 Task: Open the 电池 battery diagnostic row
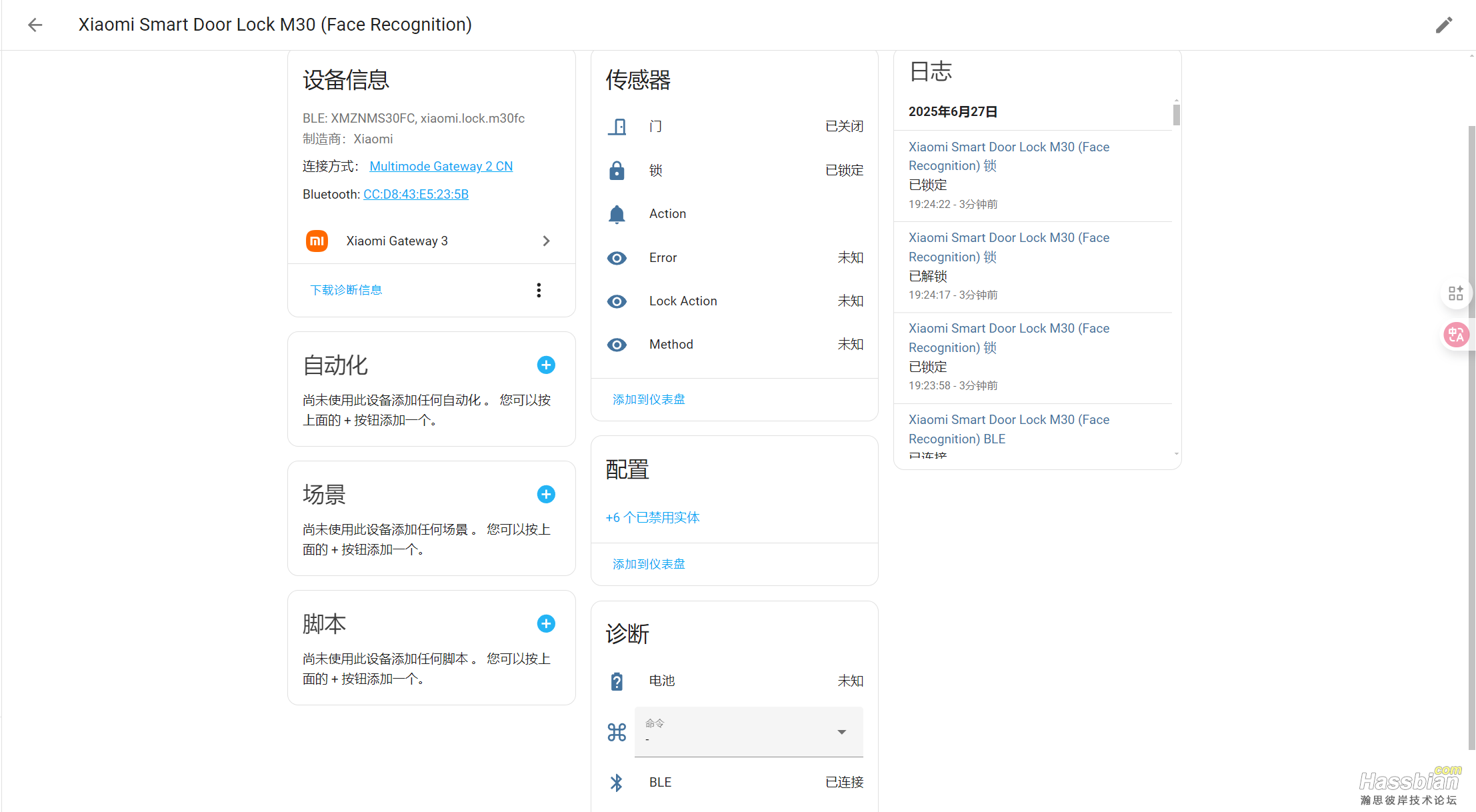735,681
